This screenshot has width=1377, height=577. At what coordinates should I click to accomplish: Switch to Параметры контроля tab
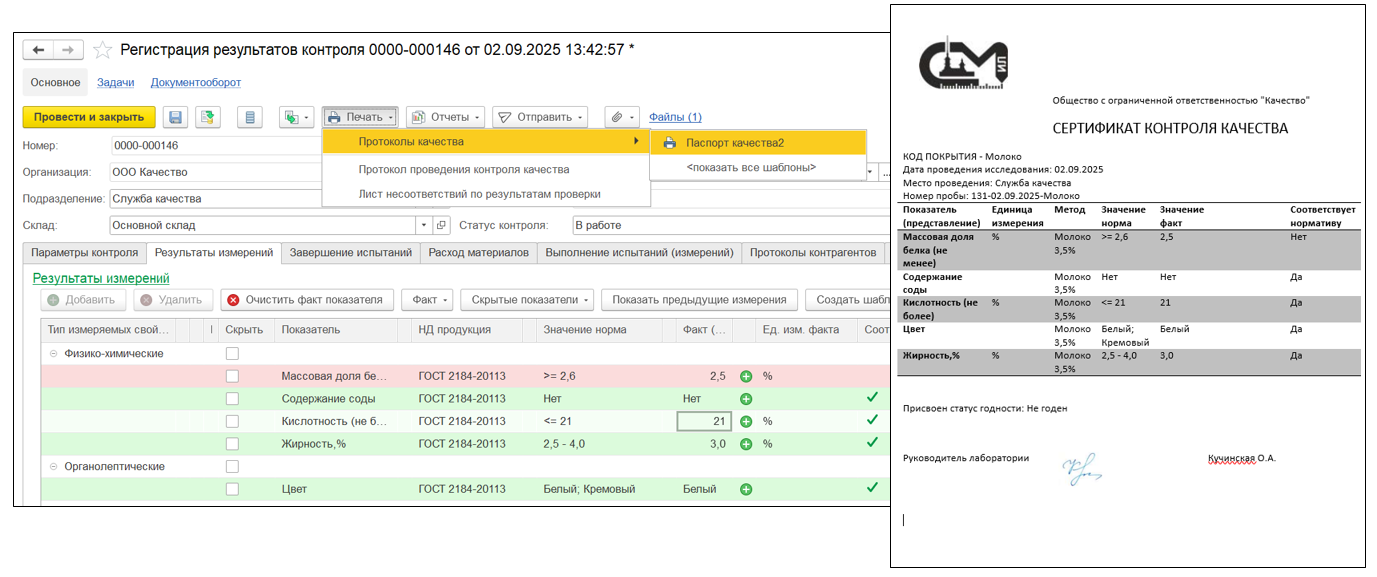coord(85,253)
